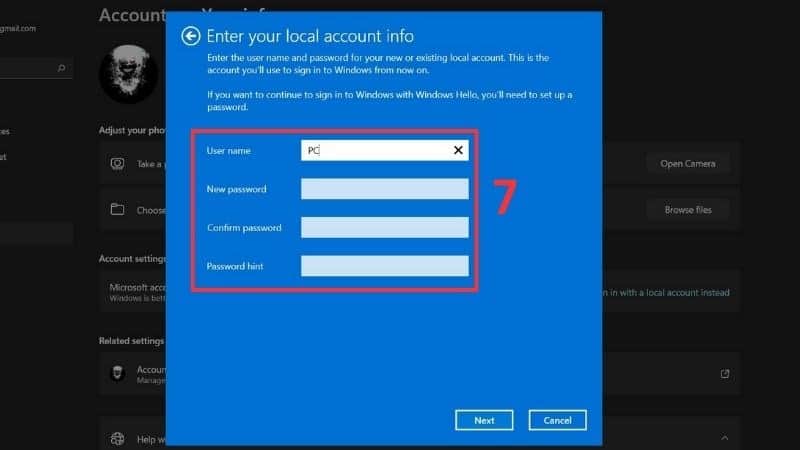Open the external link icon under Related settings
This screenshot has height=450, width=800.
click(x=725, y=374)
